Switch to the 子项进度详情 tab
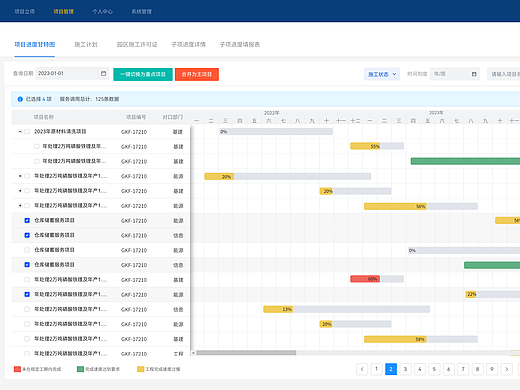 point(188,44)
